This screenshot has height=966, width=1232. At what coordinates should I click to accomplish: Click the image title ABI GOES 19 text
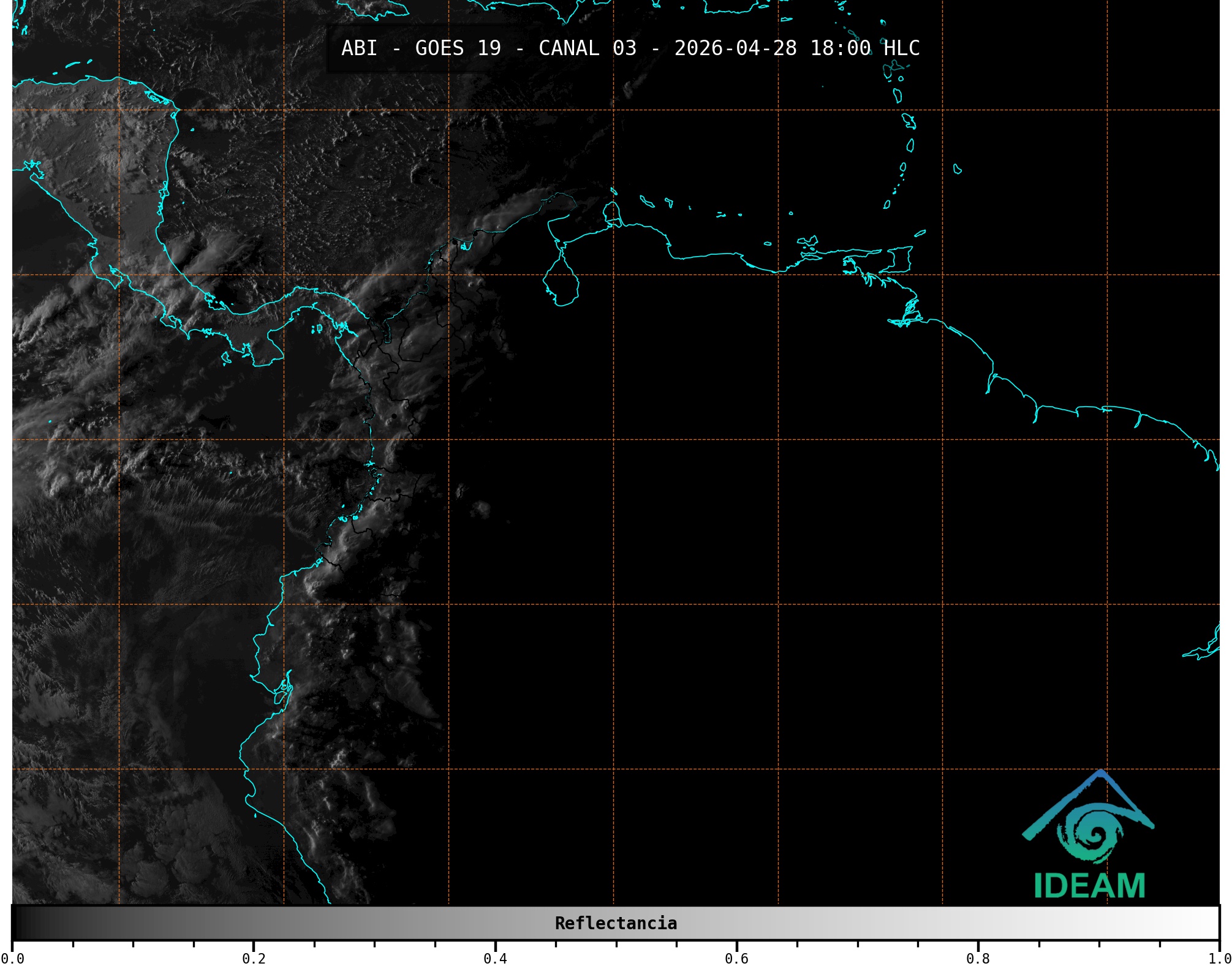pyautogui.click(x=420, y=48)
